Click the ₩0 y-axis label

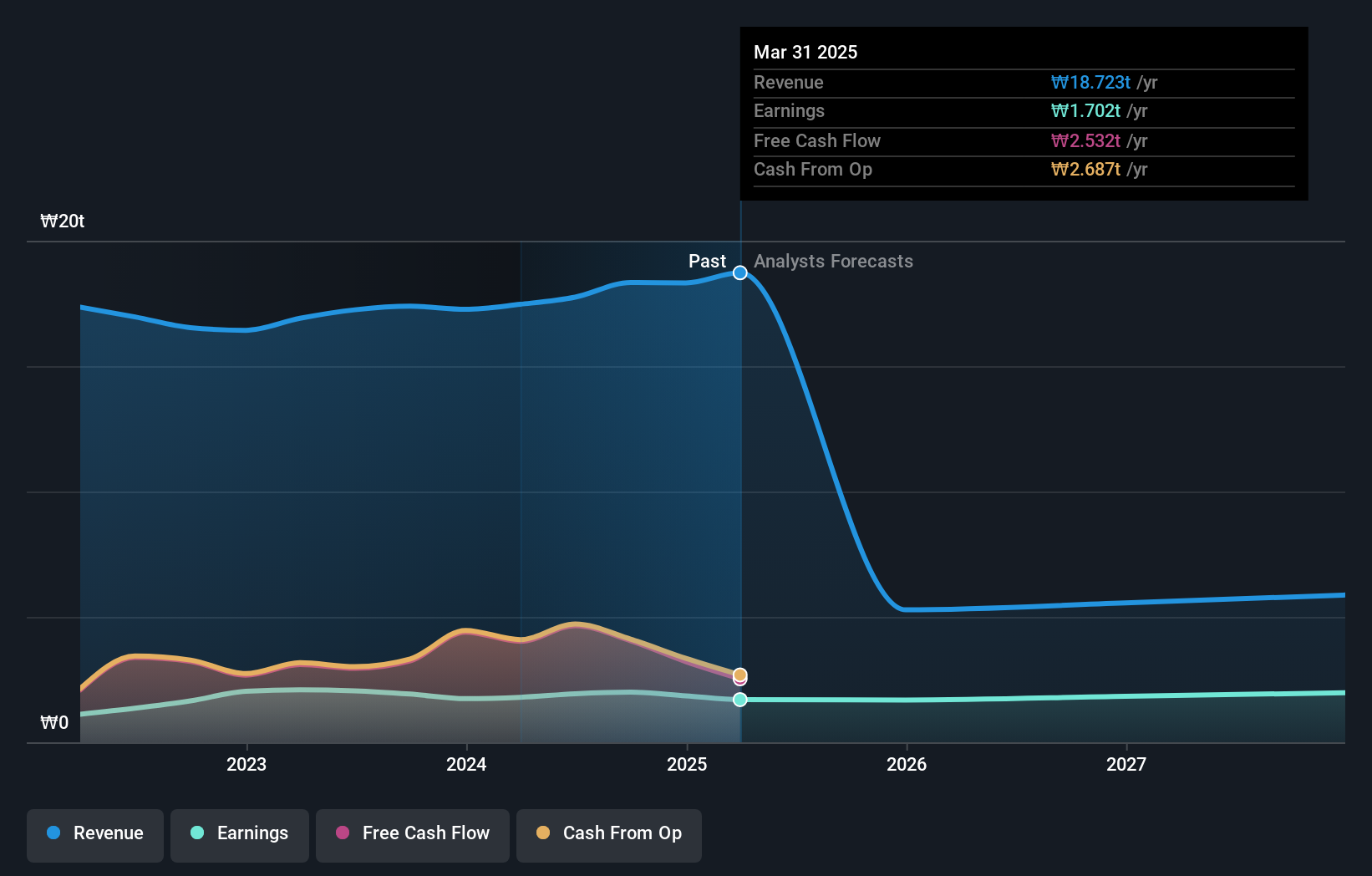[x=54, y=722]
